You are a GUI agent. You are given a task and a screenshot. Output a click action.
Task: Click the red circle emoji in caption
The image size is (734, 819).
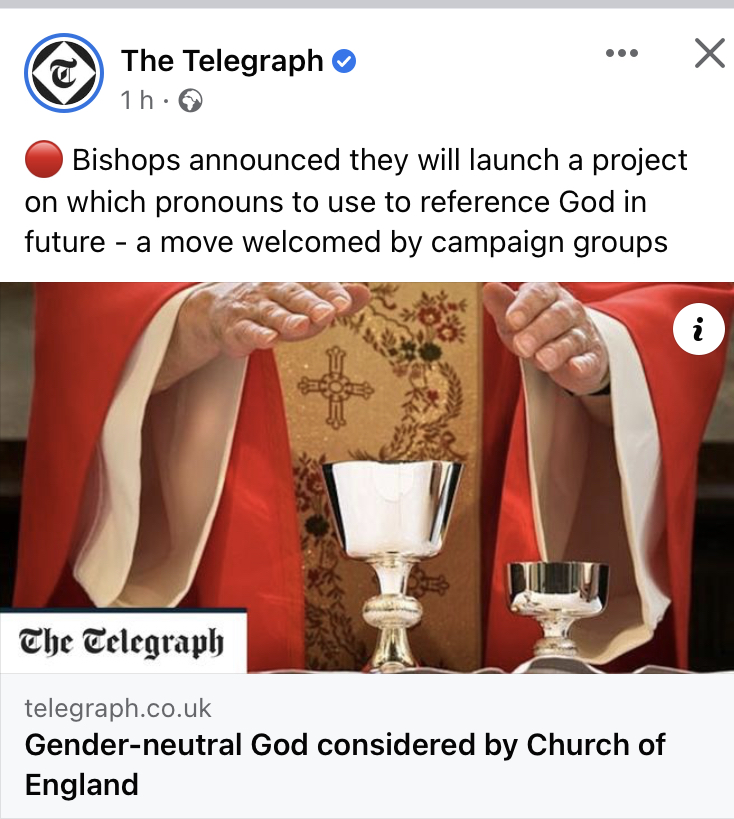[44, 159]
